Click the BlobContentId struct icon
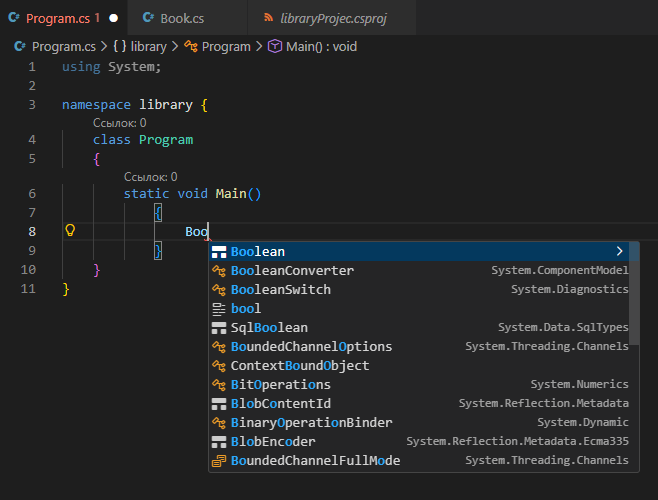The image size is (658, 500). tap(219, 404)
